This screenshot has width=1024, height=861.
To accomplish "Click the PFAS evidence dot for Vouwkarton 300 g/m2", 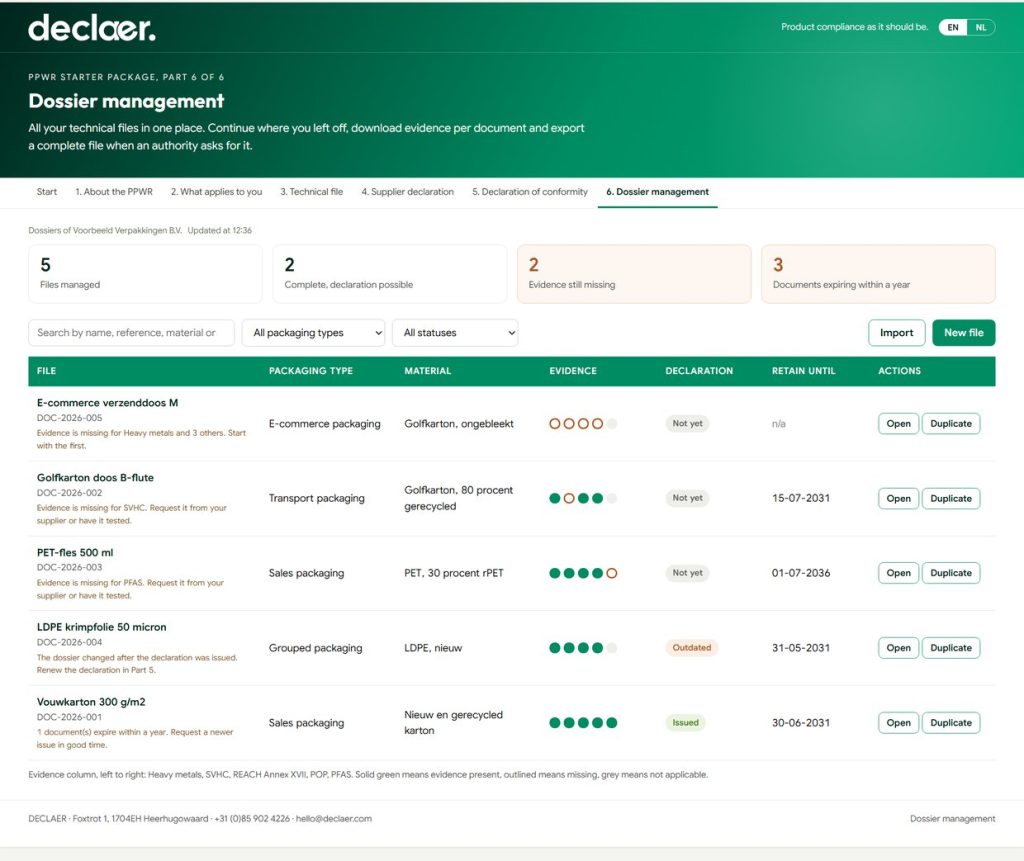I will click(611, 723).
